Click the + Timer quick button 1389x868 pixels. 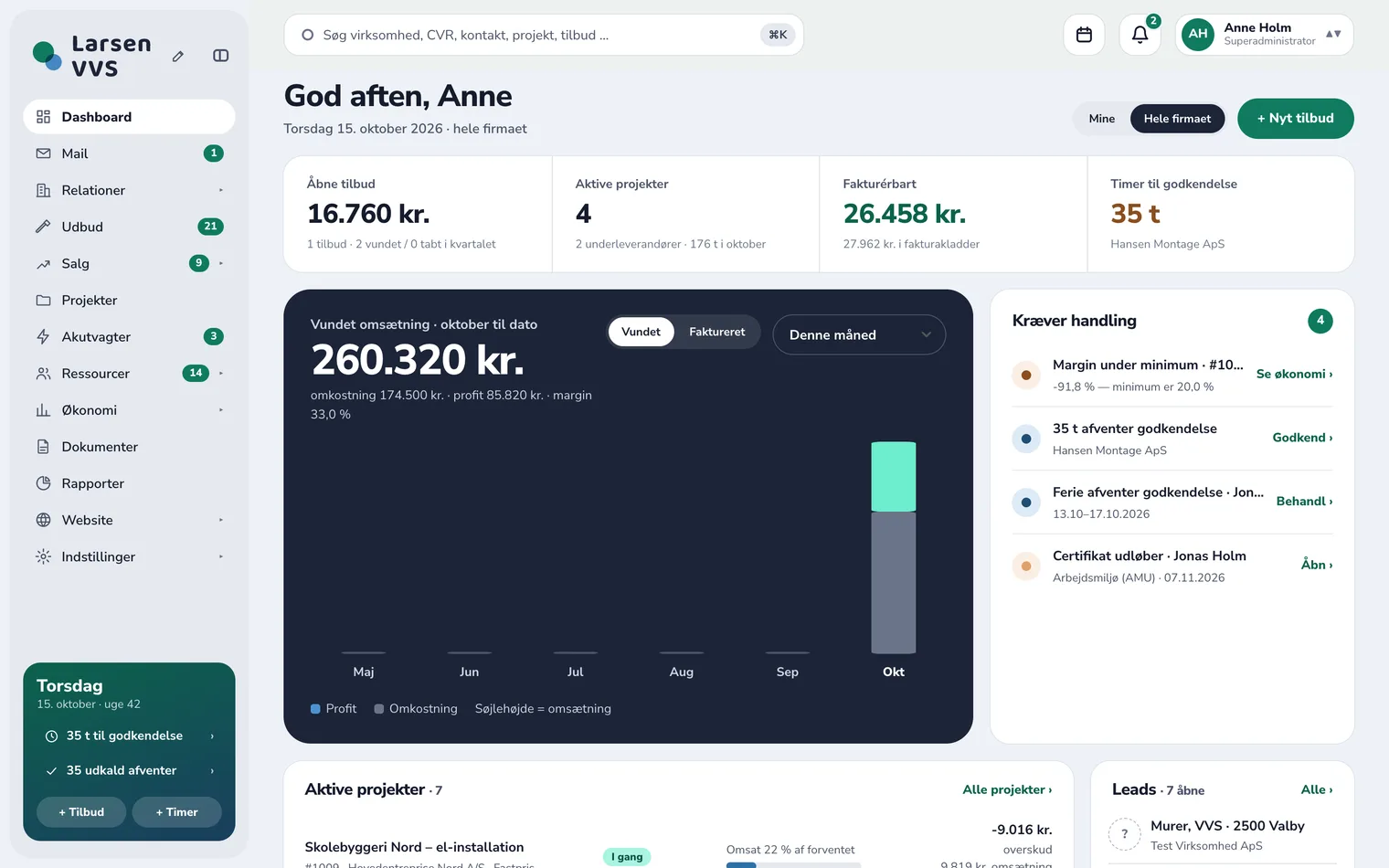[176, 812]
